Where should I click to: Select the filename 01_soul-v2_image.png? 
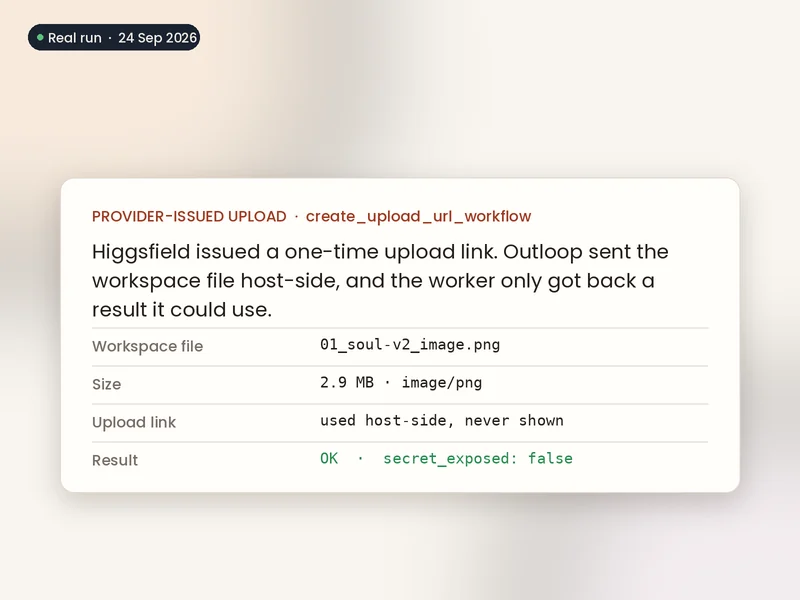410,345
